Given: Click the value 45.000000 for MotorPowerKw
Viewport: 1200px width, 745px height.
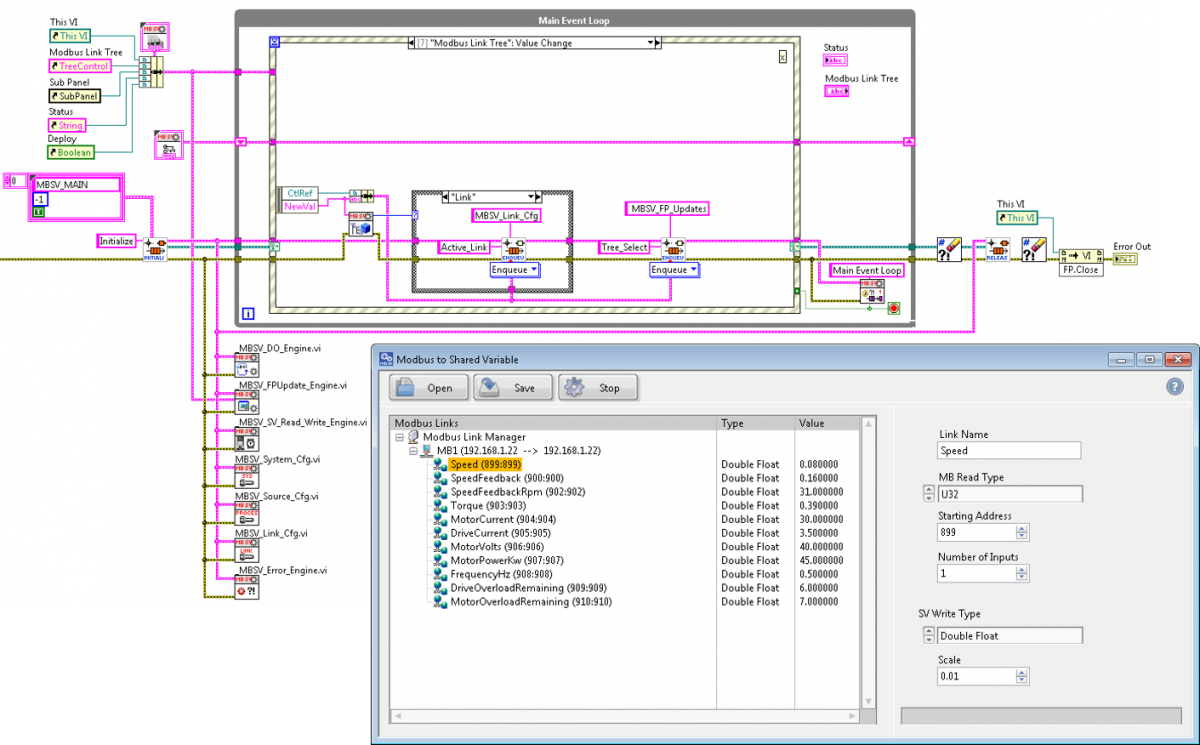Looking at the screenshot, I should click(x=821, y=561).
